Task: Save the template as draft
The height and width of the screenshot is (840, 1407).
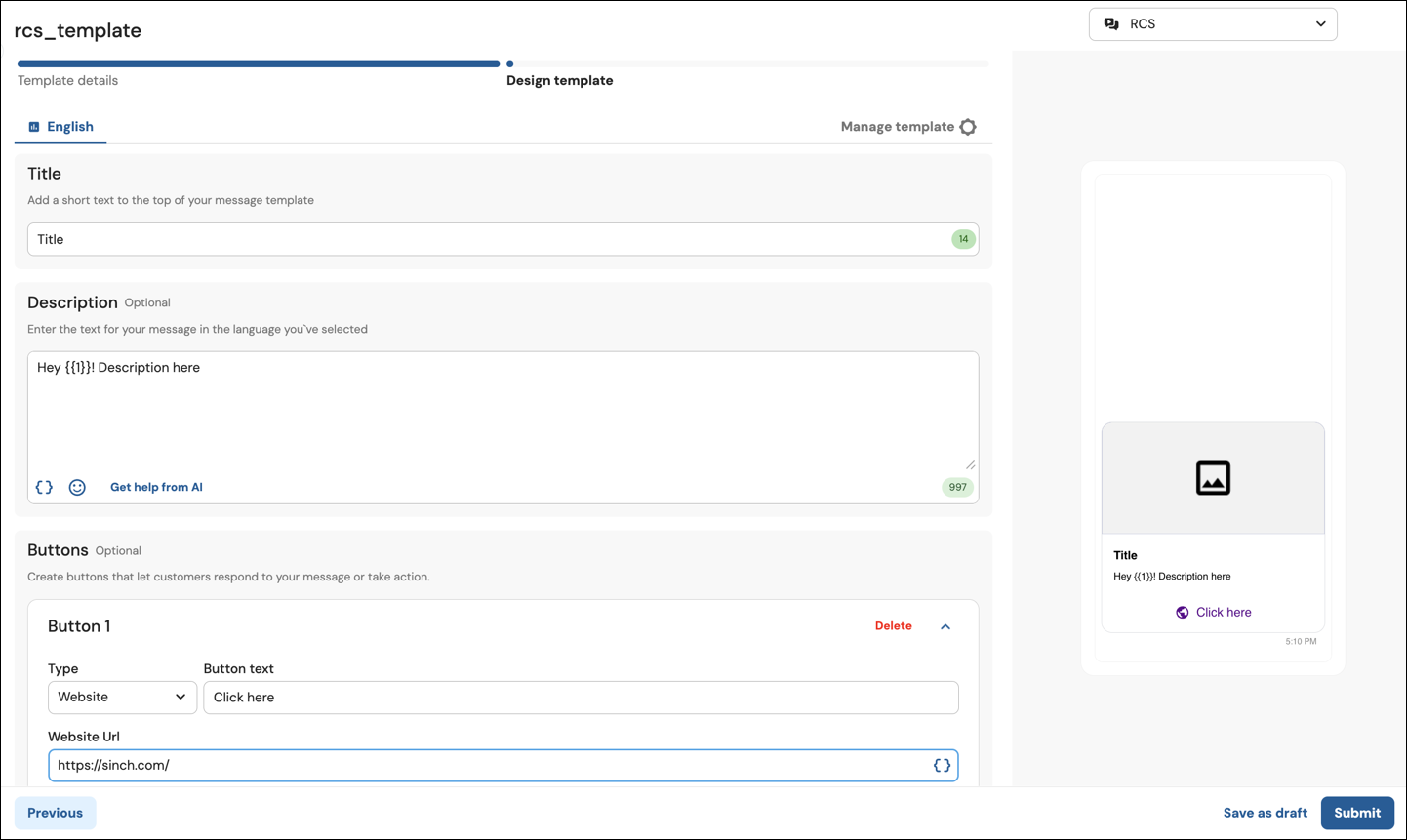Action: [x=1265, y=812]
